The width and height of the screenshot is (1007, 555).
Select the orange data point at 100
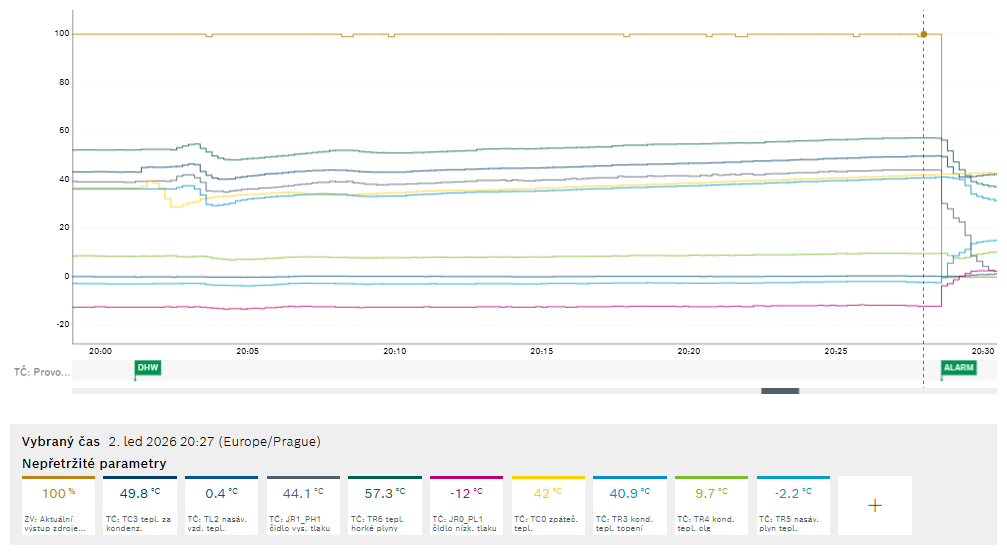(923, 34)
